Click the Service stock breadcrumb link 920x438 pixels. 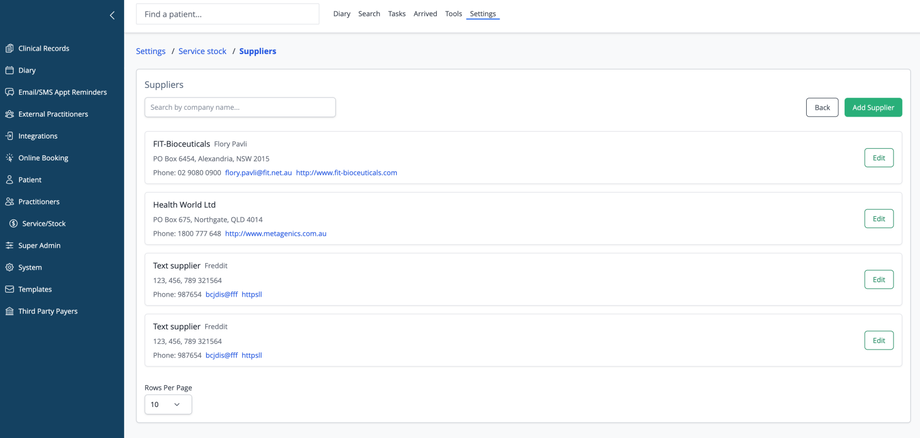[202, 51]
